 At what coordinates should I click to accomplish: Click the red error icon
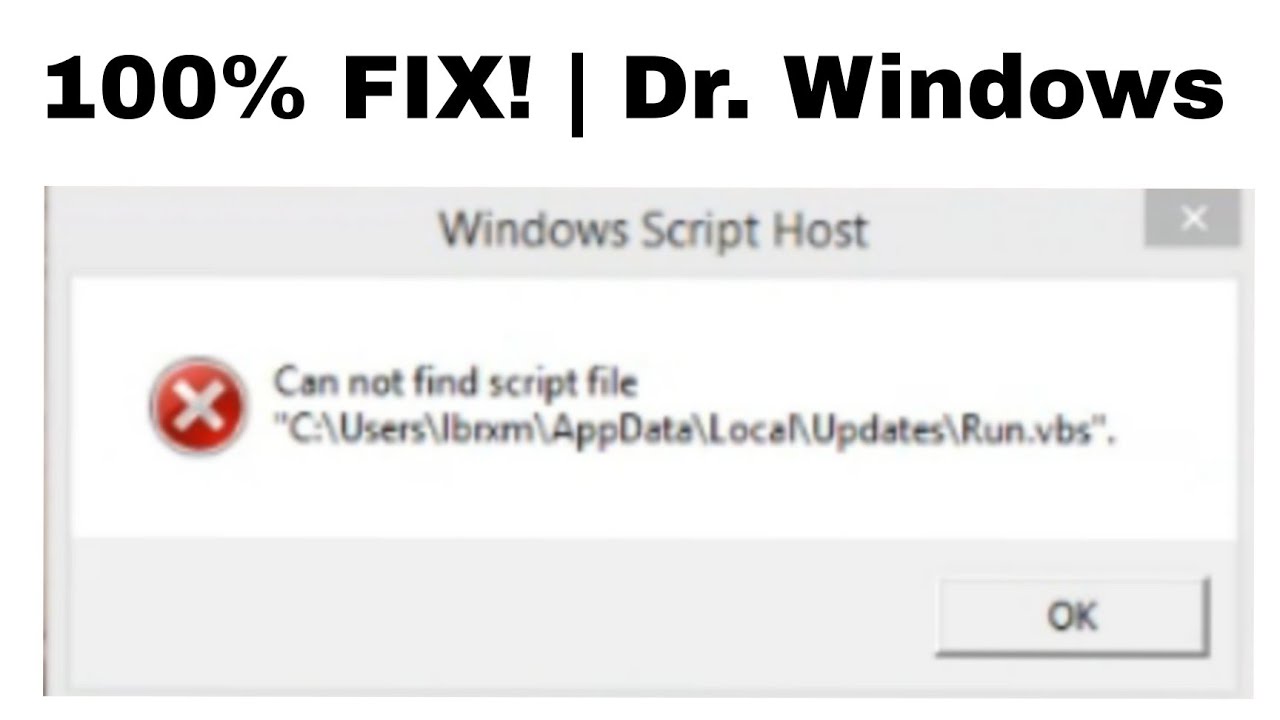point(196,405)
